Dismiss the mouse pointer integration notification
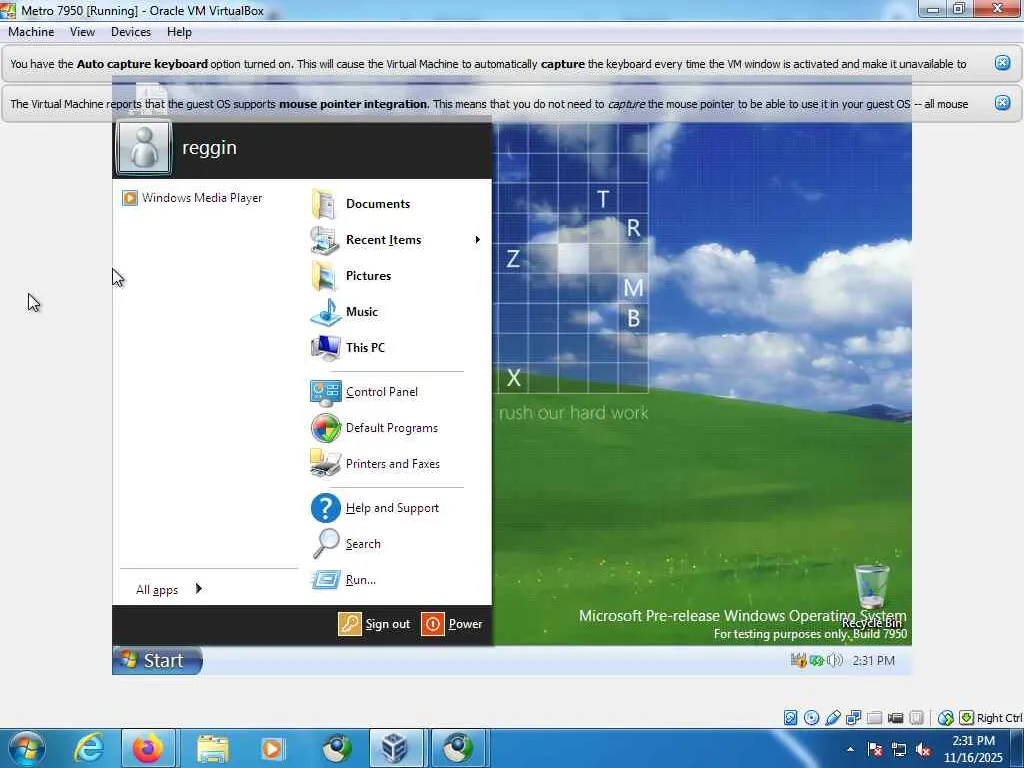This screenshot has width=1024, height=768. 1002,103
